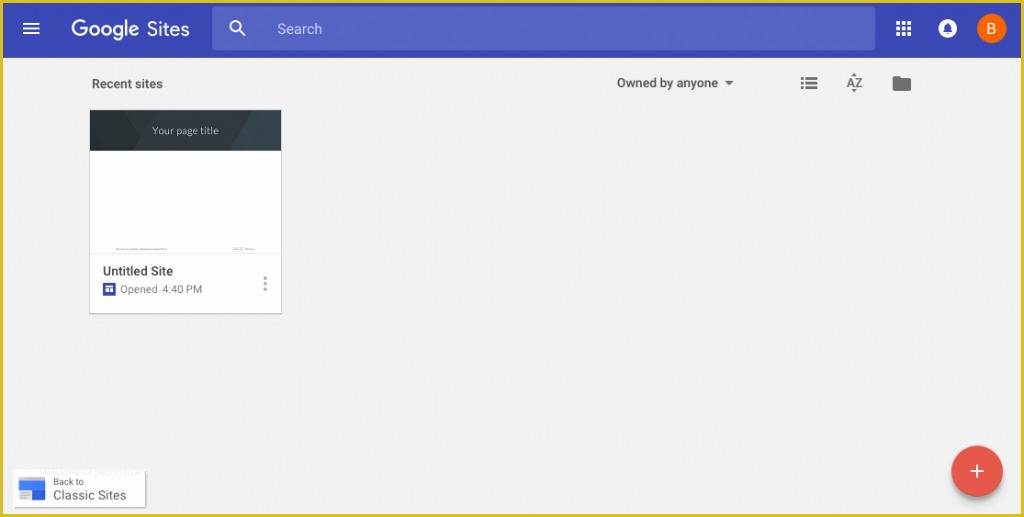Open Untitled Site's more options menu
Screen dimensions: 1024x517
click(265, 283)
